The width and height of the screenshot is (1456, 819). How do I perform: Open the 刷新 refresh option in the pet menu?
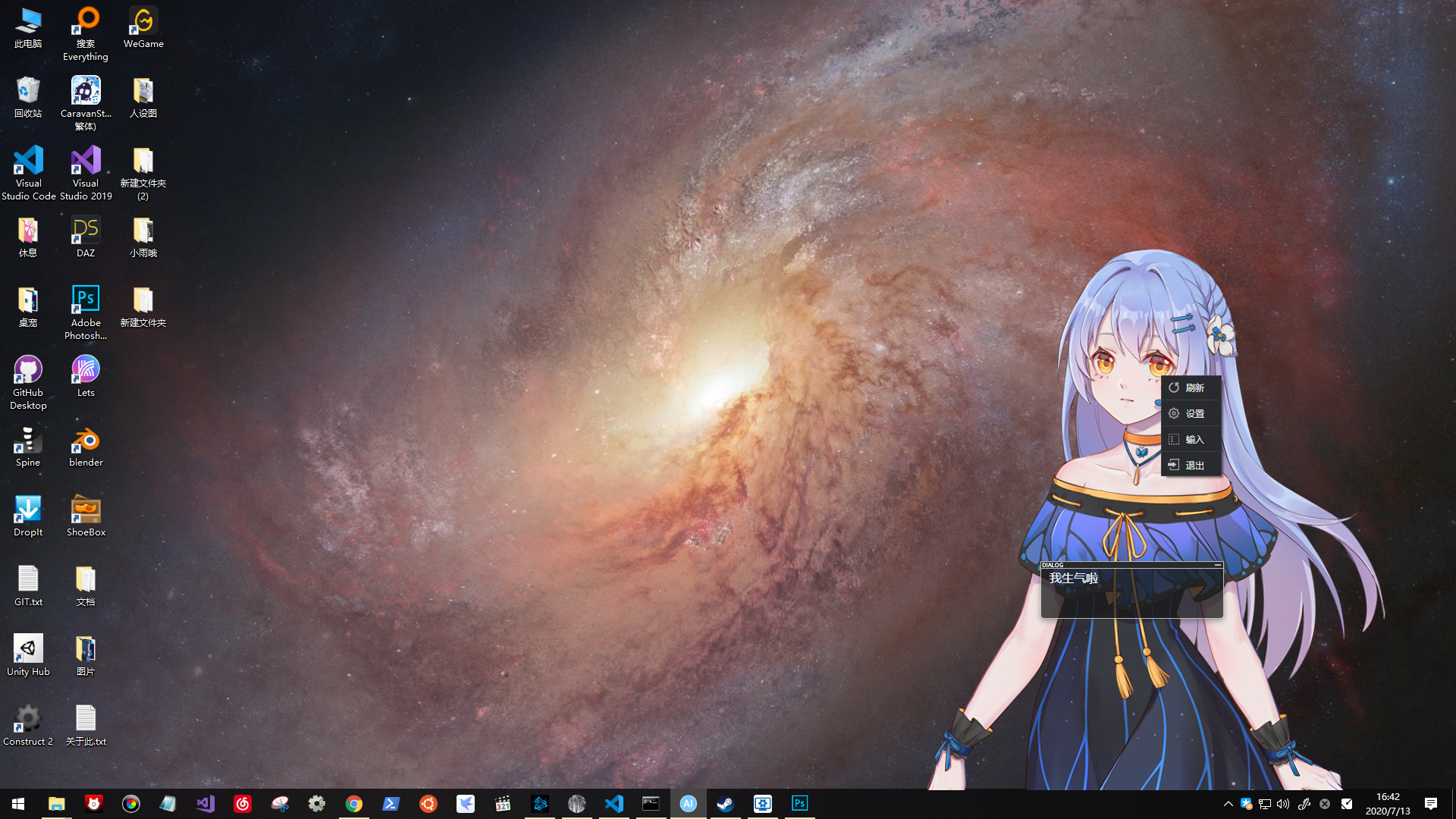[1192, 388]
